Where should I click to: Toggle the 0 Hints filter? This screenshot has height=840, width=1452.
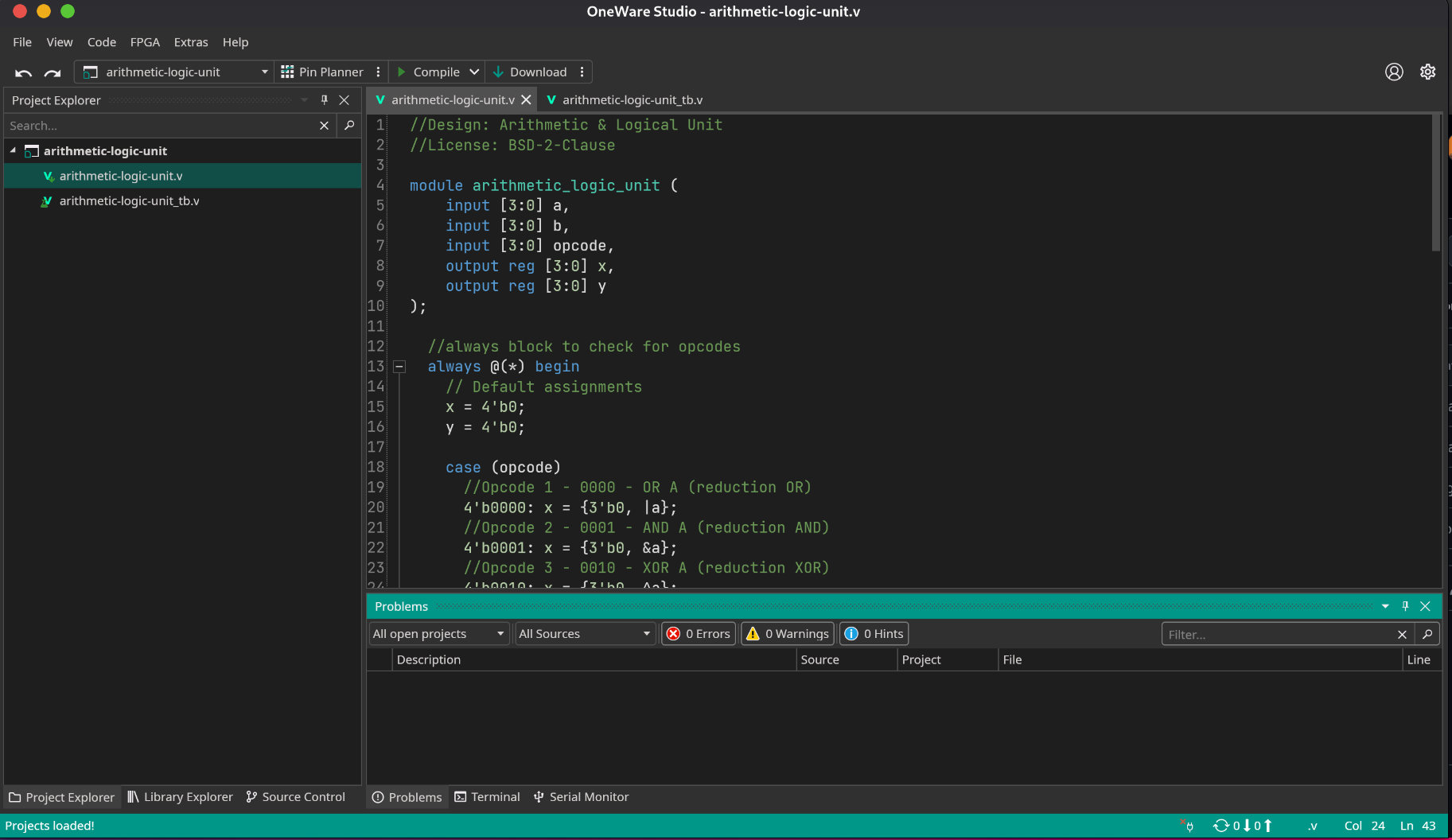[874, 634]
